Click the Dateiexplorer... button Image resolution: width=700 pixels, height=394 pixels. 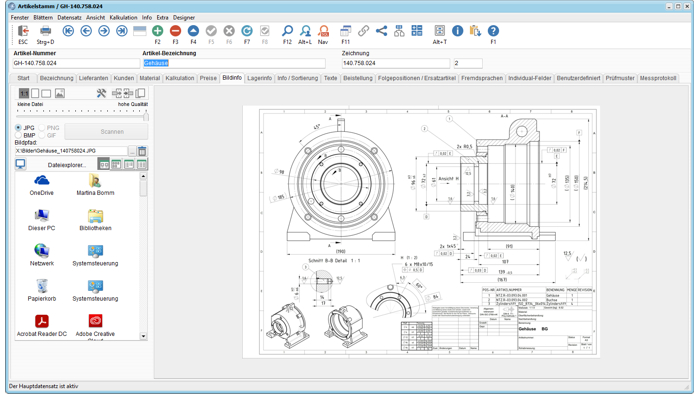tap(67, 165)
